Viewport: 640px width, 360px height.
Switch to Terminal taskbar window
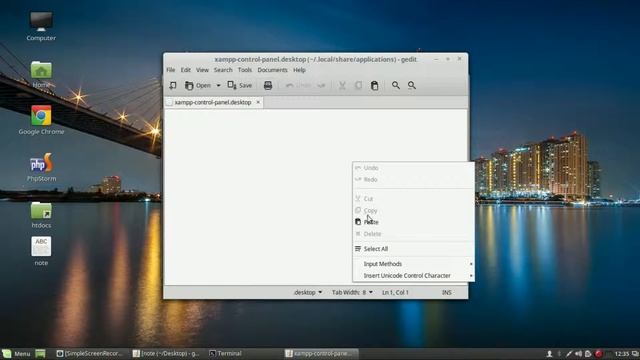pyautogui.click(x=226, y=353)
